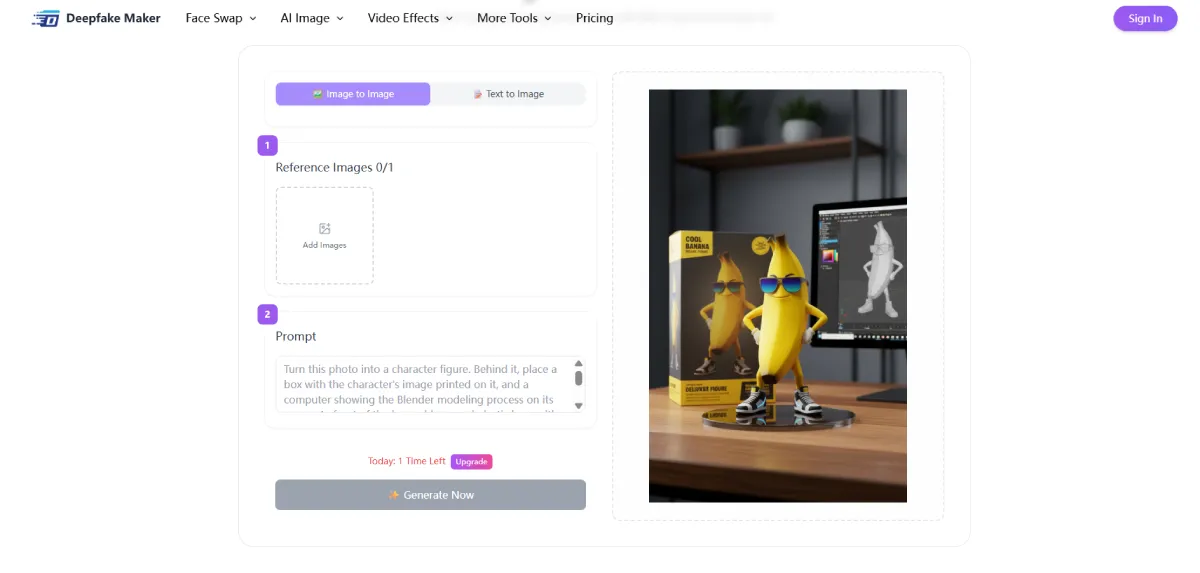Screen dimensions: 1200x573
Task: Click the prompt scrollbar down arrow
Action: pos(578,405)
